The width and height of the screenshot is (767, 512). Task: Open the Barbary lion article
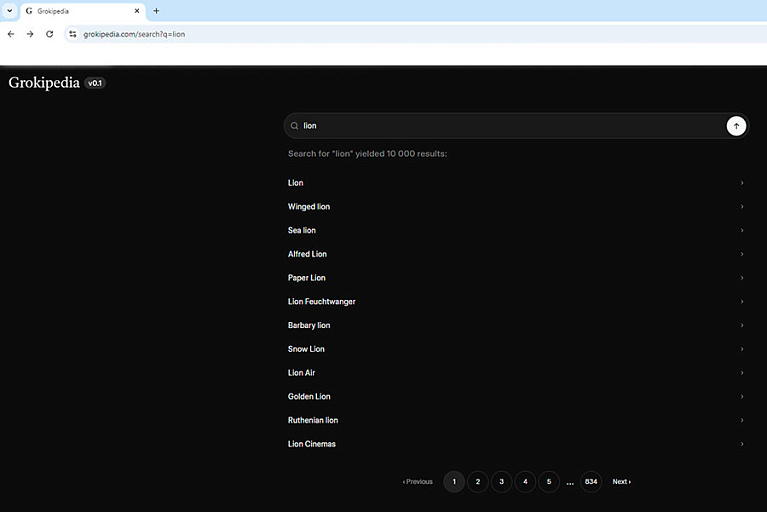coord(309,326)
